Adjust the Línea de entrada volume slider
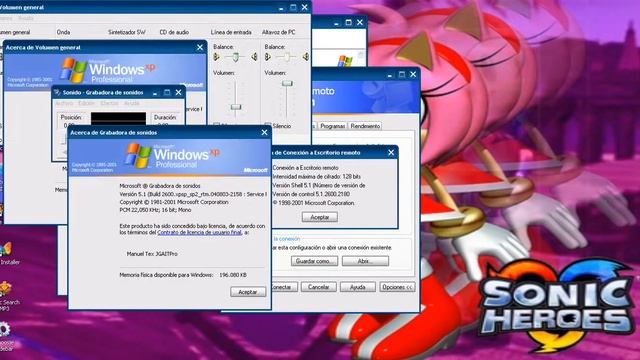Screen dimensions: 640x360 point(236,107)
